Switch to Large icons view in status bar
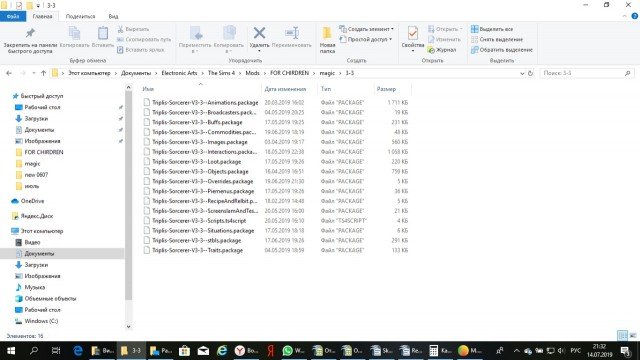The image size is (640, 360). click(x=632, y=336)
